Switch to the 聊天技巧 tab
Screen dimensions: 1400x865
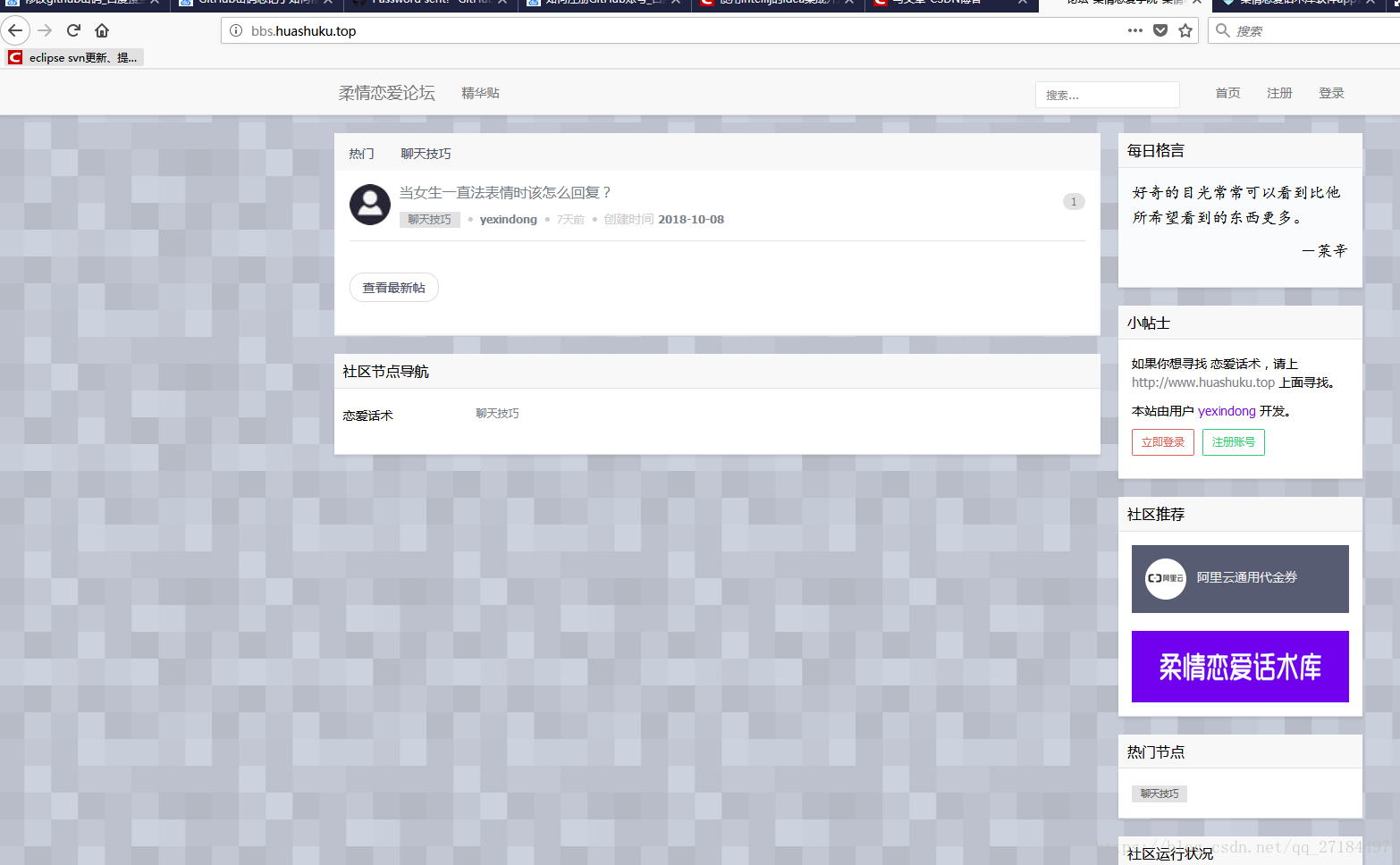[426, 154]
